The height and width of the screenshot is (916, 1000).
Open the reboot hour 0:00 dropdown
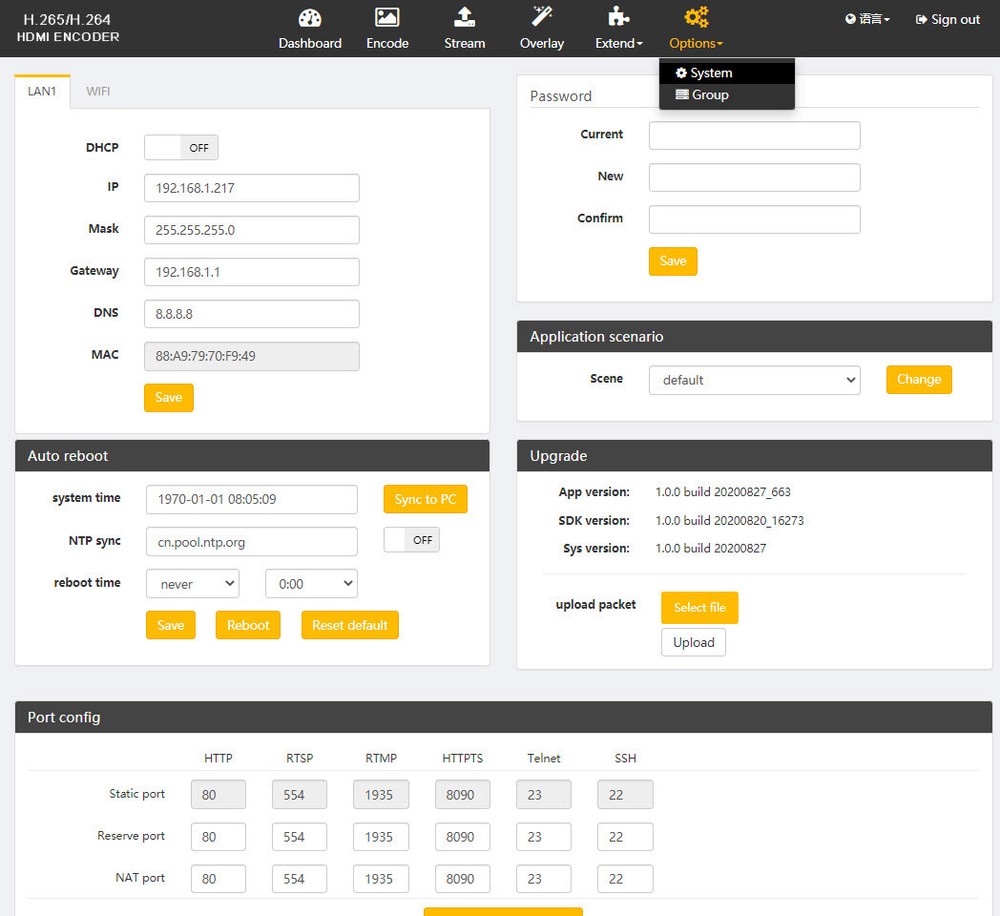click(311, 584)
